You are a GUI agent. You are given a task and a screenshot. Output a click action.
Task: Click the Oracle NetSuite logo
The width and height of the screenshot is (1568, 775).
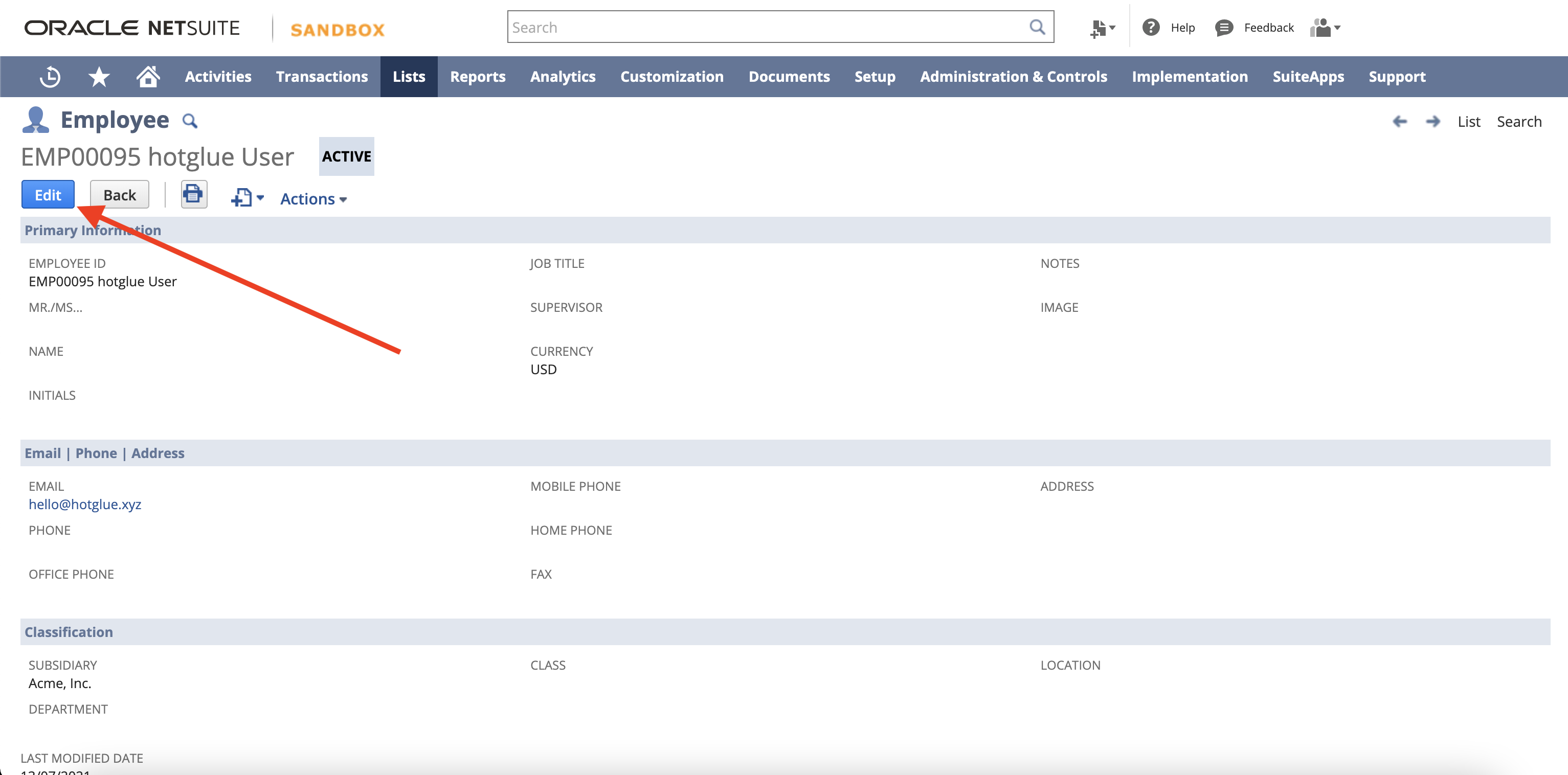click(132, 28)
